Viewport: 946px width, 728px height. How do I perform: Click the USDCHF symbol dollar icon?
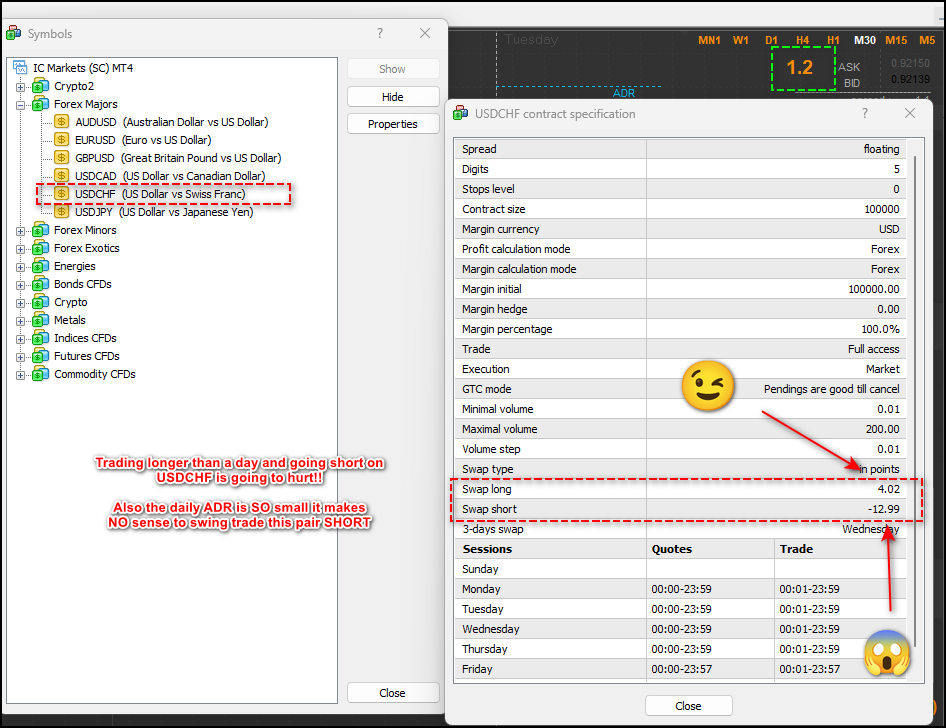click(62, 194)
